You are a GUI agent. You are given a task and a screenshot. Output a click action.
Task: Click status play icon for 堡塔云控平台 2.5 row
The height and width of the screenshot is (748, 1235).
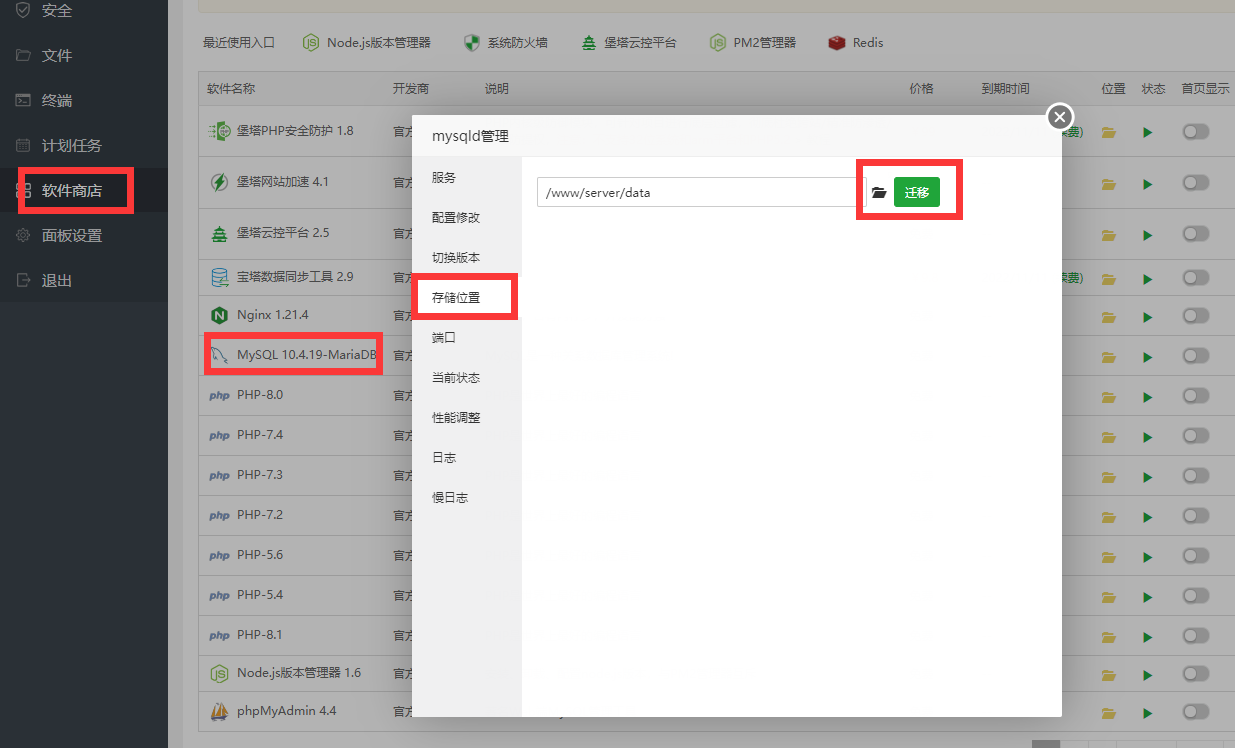[1148, 235]
